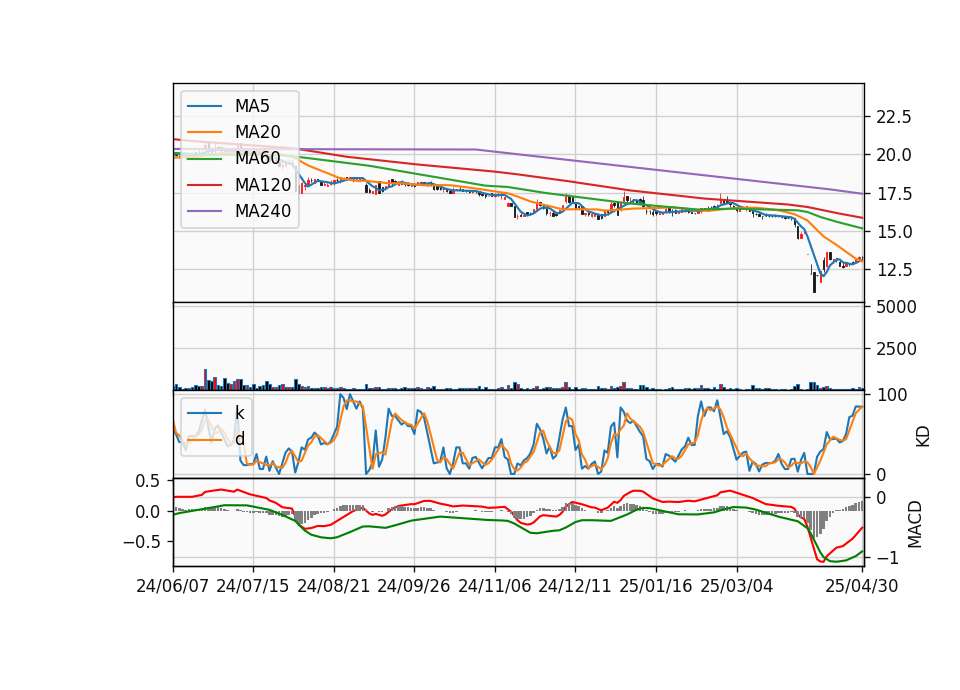Image resolution: width=960 pixels, height=690 pixels.
Task: Click the 25/01/16 date axis label
Action: point(656,586)
